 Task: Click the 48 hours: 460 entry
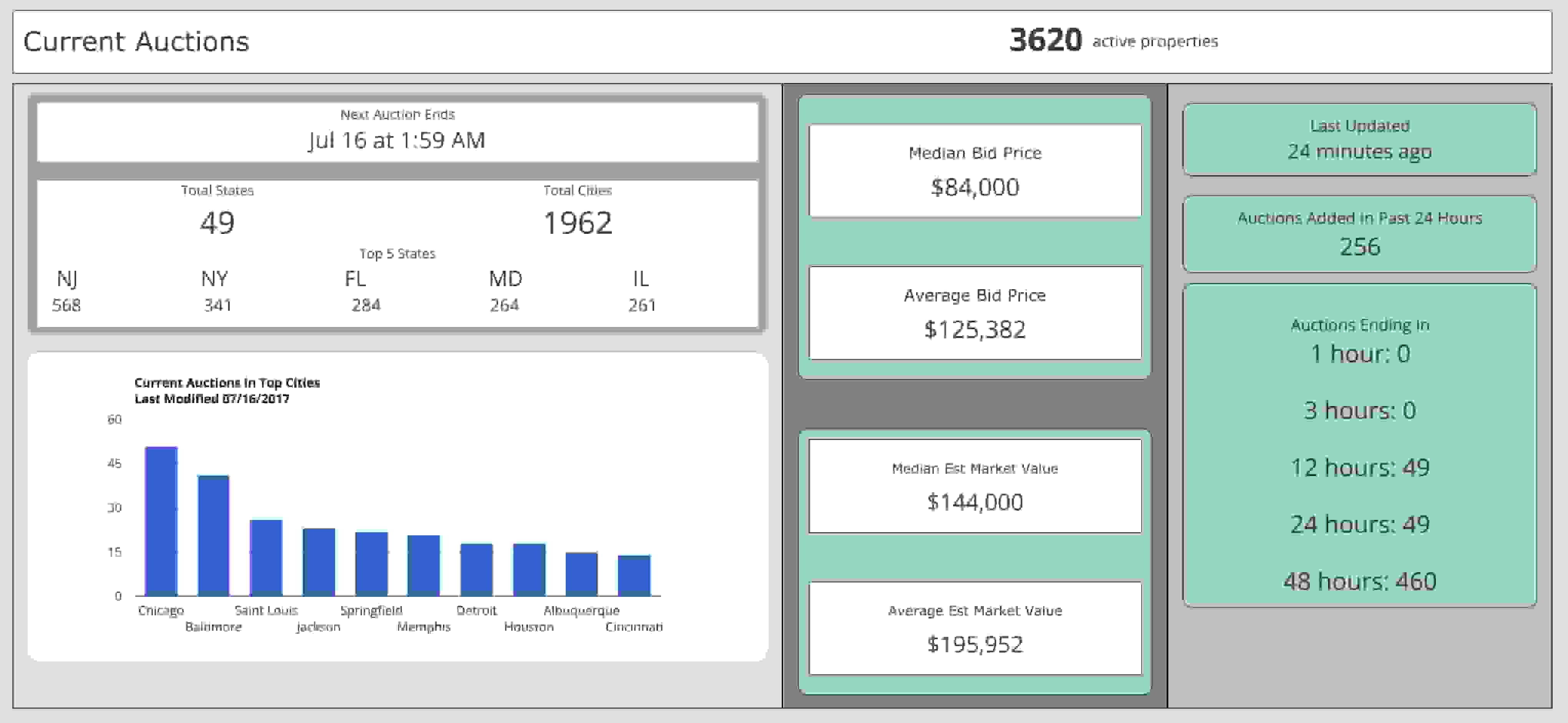point(1360,581)
